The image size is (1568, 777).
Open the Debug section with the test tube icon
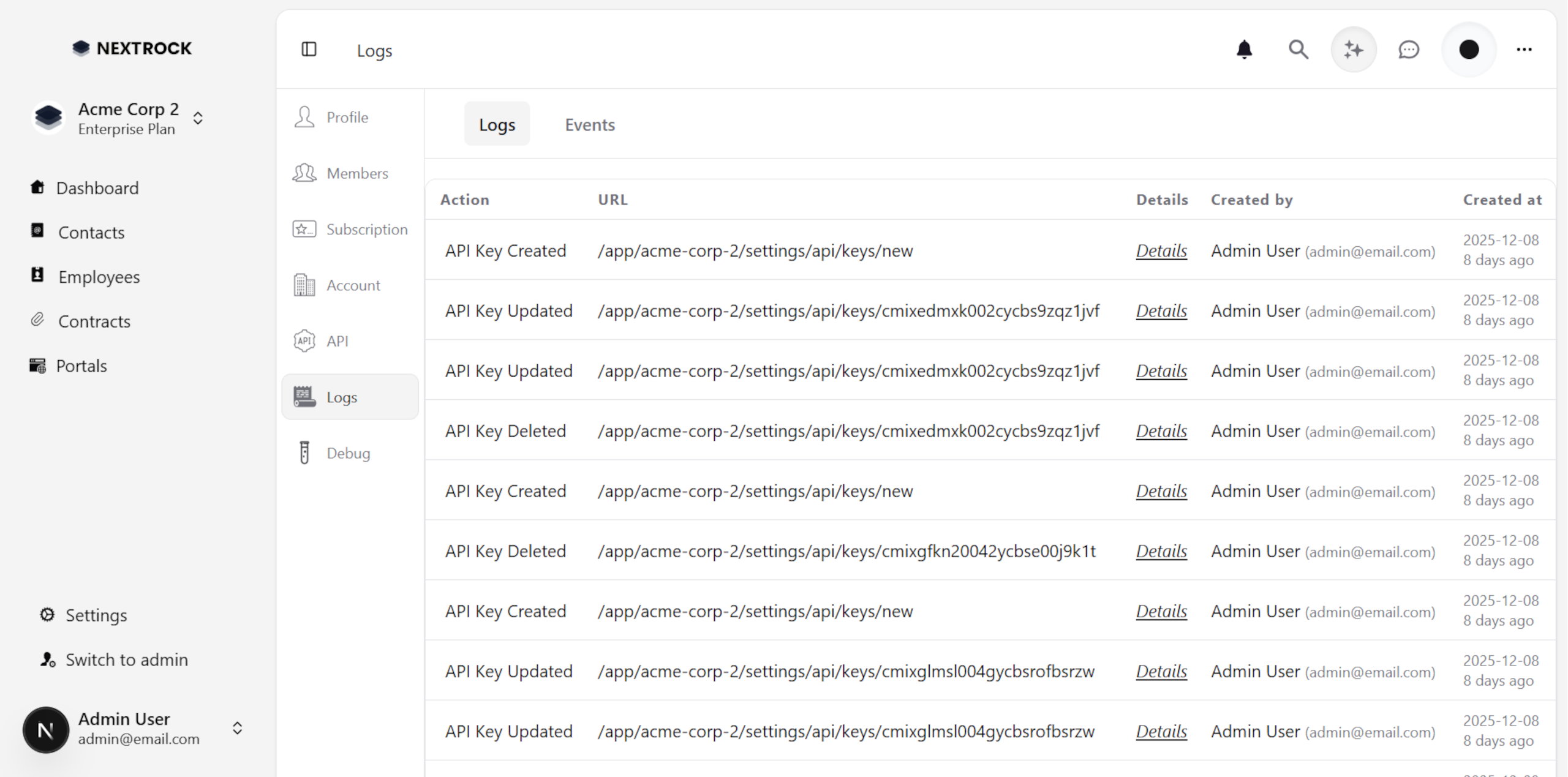coord(348,452)
